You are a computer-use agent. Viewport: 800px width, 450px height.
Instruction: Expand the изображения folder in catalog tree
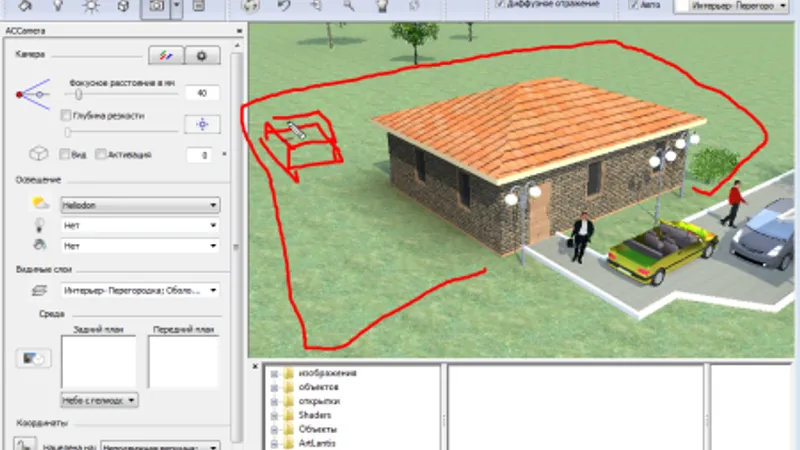(x=274, y=373)
